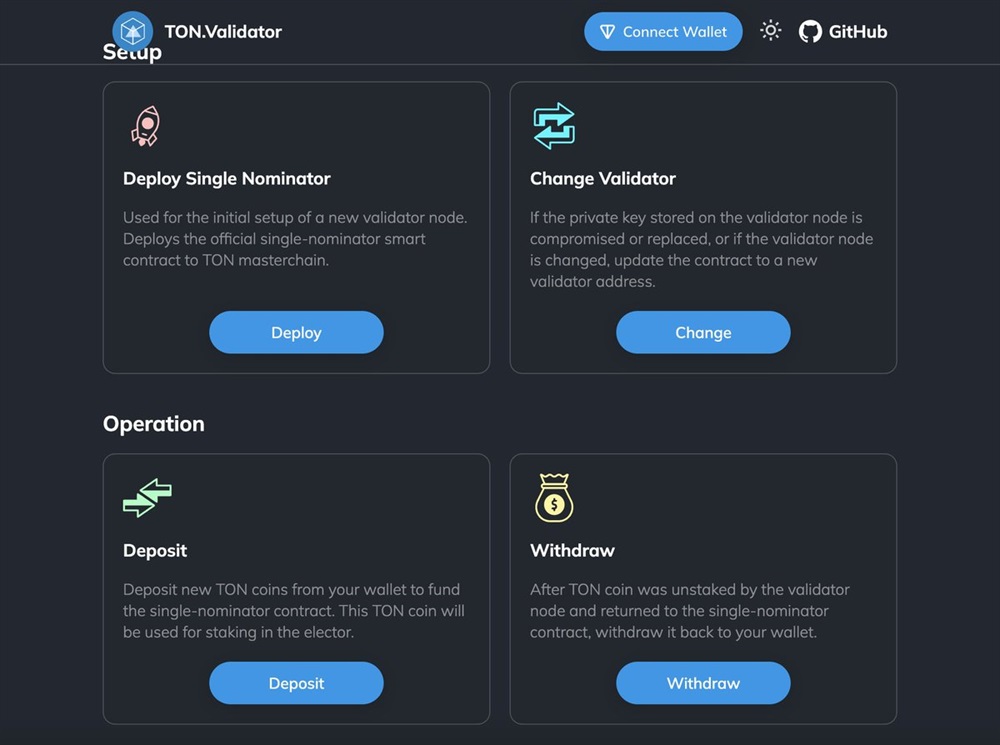The image size is (1000, 745).
Task: Click the Operation section heading
Action: [x=154, y=424]
